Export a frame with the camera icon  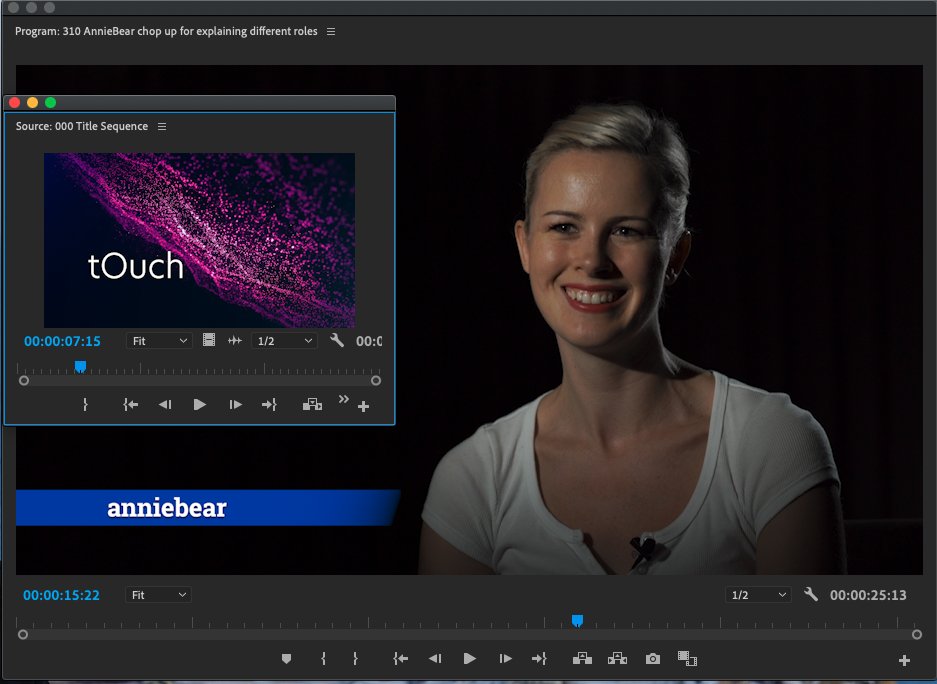[x=653, y=659]
